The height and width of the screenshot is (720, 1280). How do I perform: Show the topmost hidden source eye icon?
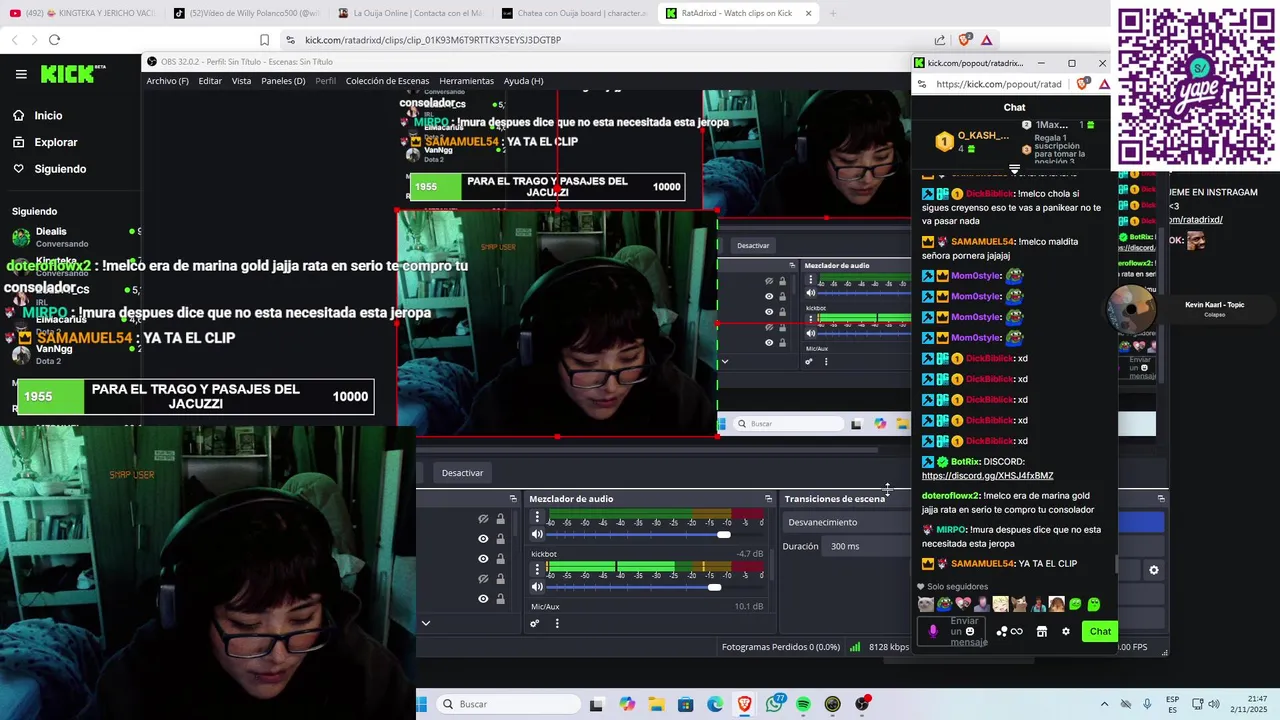[483, 519]
